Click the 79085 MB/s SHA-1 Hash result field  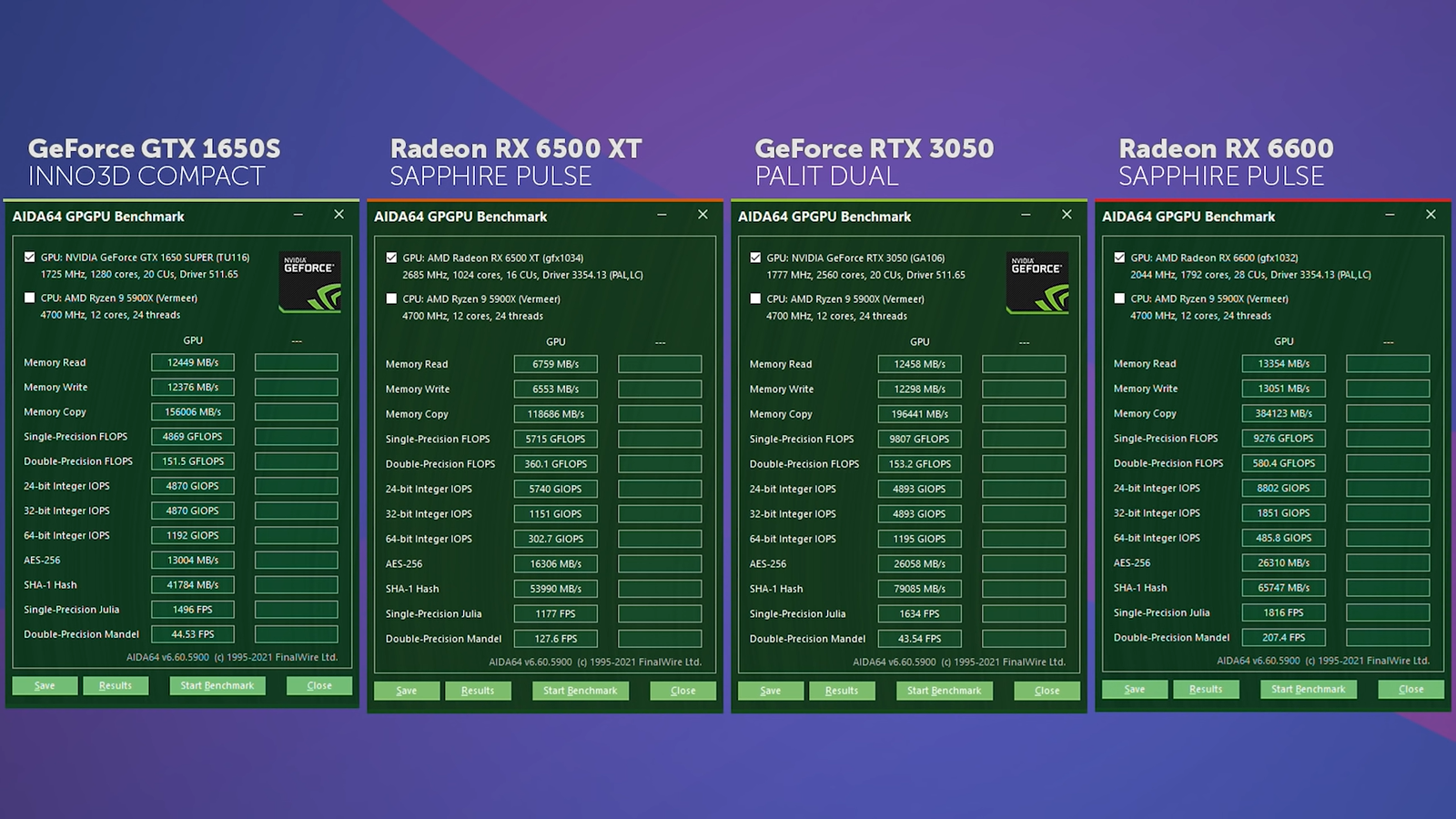(919, 589)
